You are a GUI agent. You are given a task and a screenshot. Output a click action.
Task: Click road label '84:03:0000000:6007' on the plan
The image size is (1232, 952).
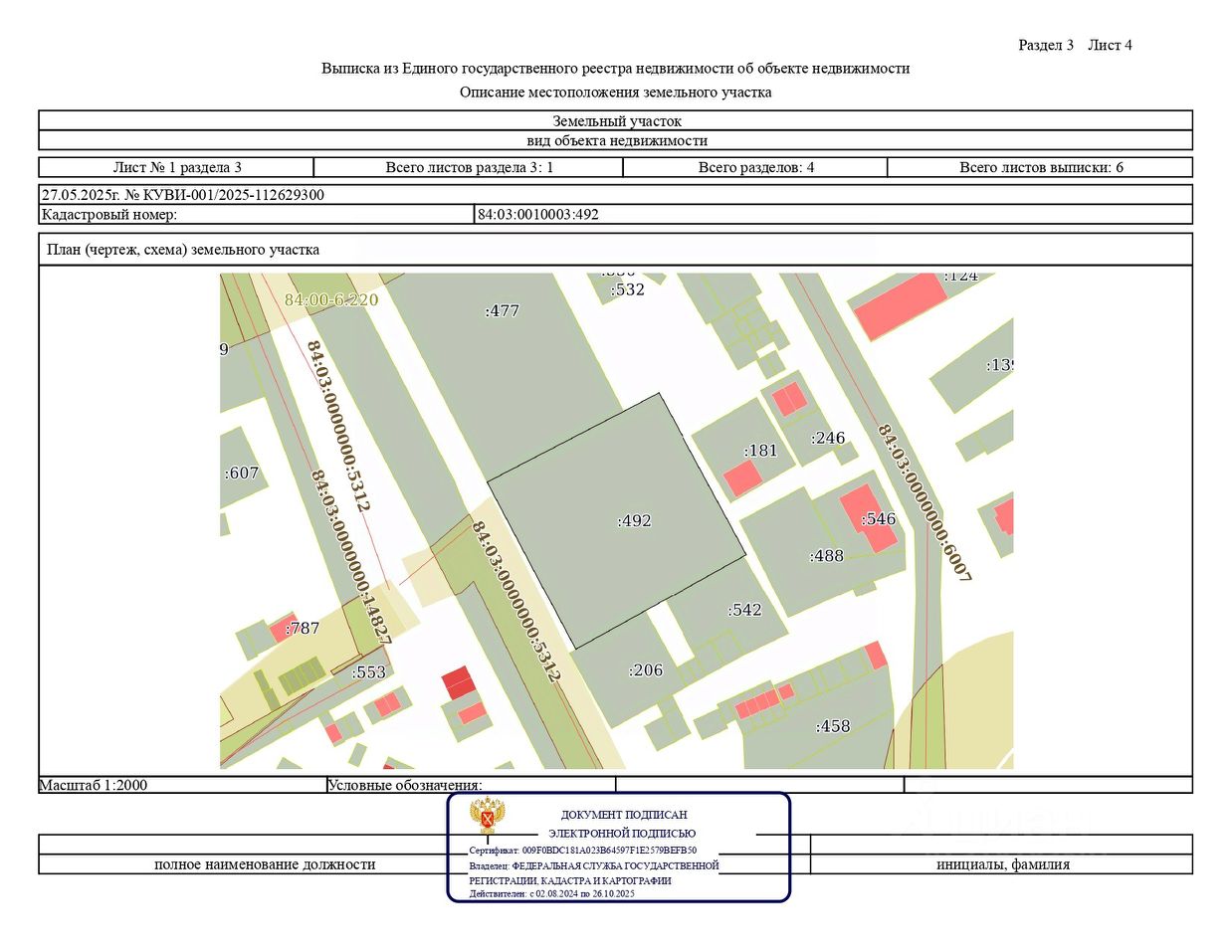[x=924, y=502]
